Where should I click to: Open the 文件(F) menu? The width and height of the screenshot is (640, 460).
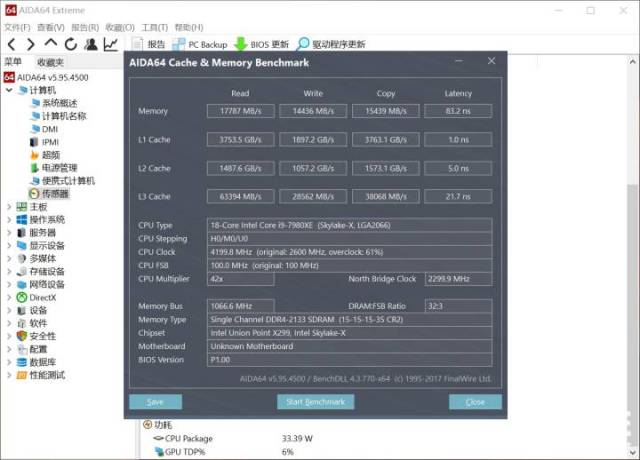click(17, 27)
